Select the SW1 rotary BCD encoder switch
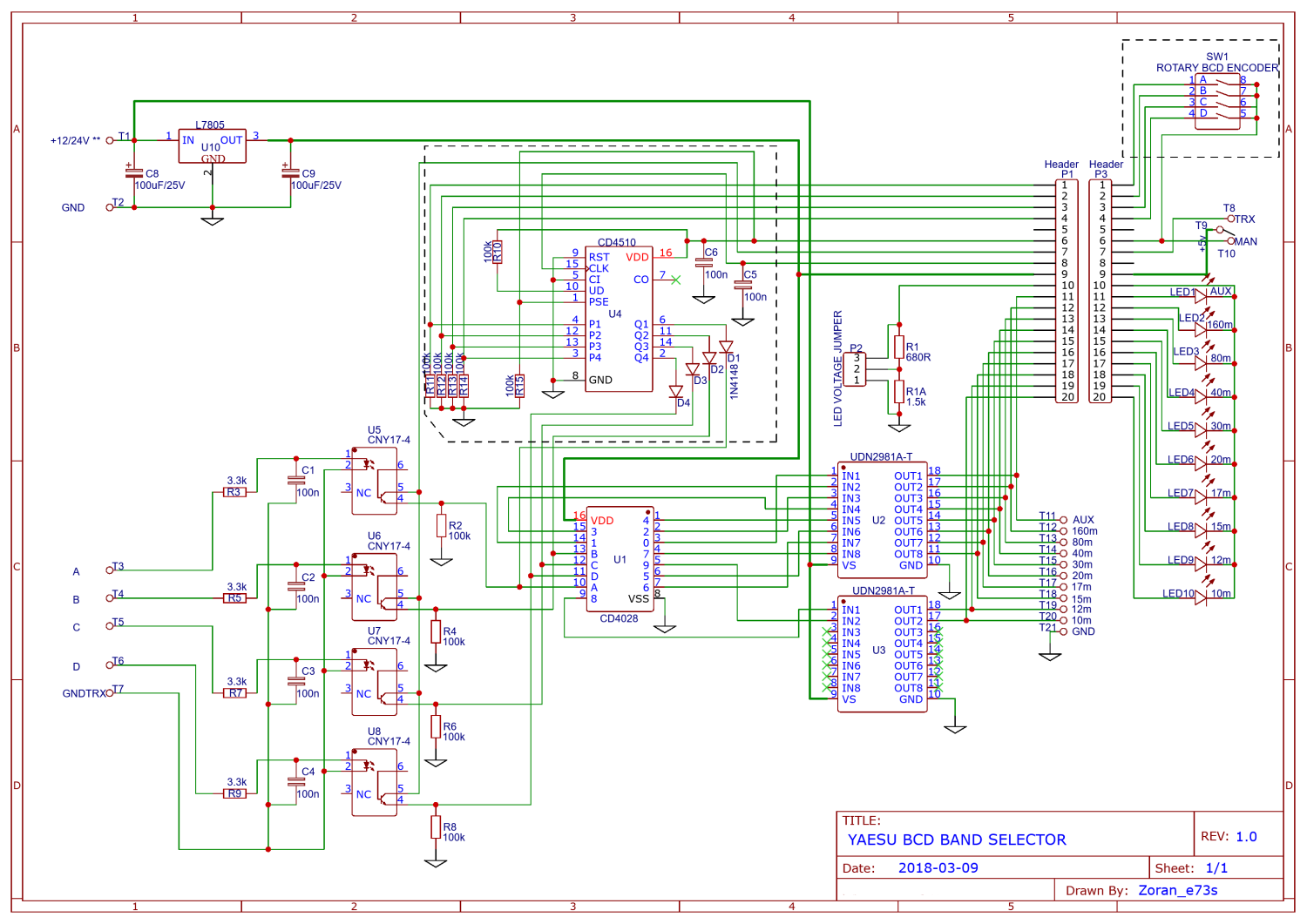 click(x=1217, y=103)
